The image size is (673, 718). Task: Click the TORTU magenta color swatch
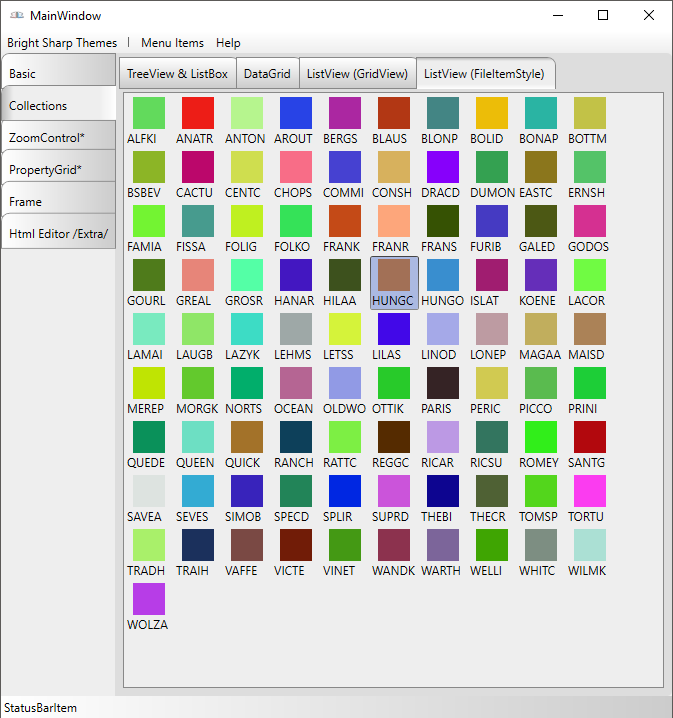click(589, 491)
